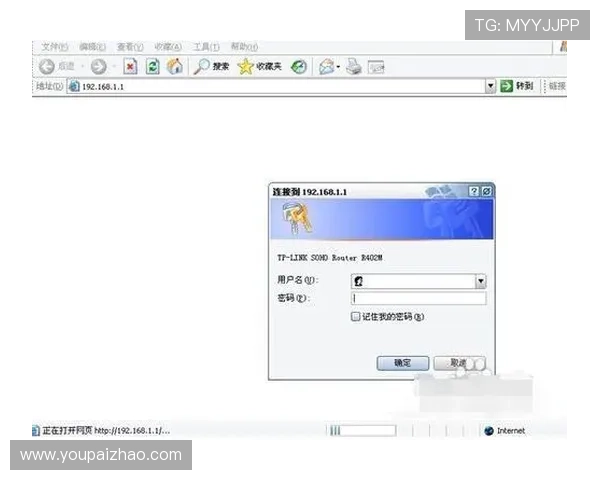This screenshot has width=600, height=480.
Task: Click the page loading progress bar
Action: (361, 430)
